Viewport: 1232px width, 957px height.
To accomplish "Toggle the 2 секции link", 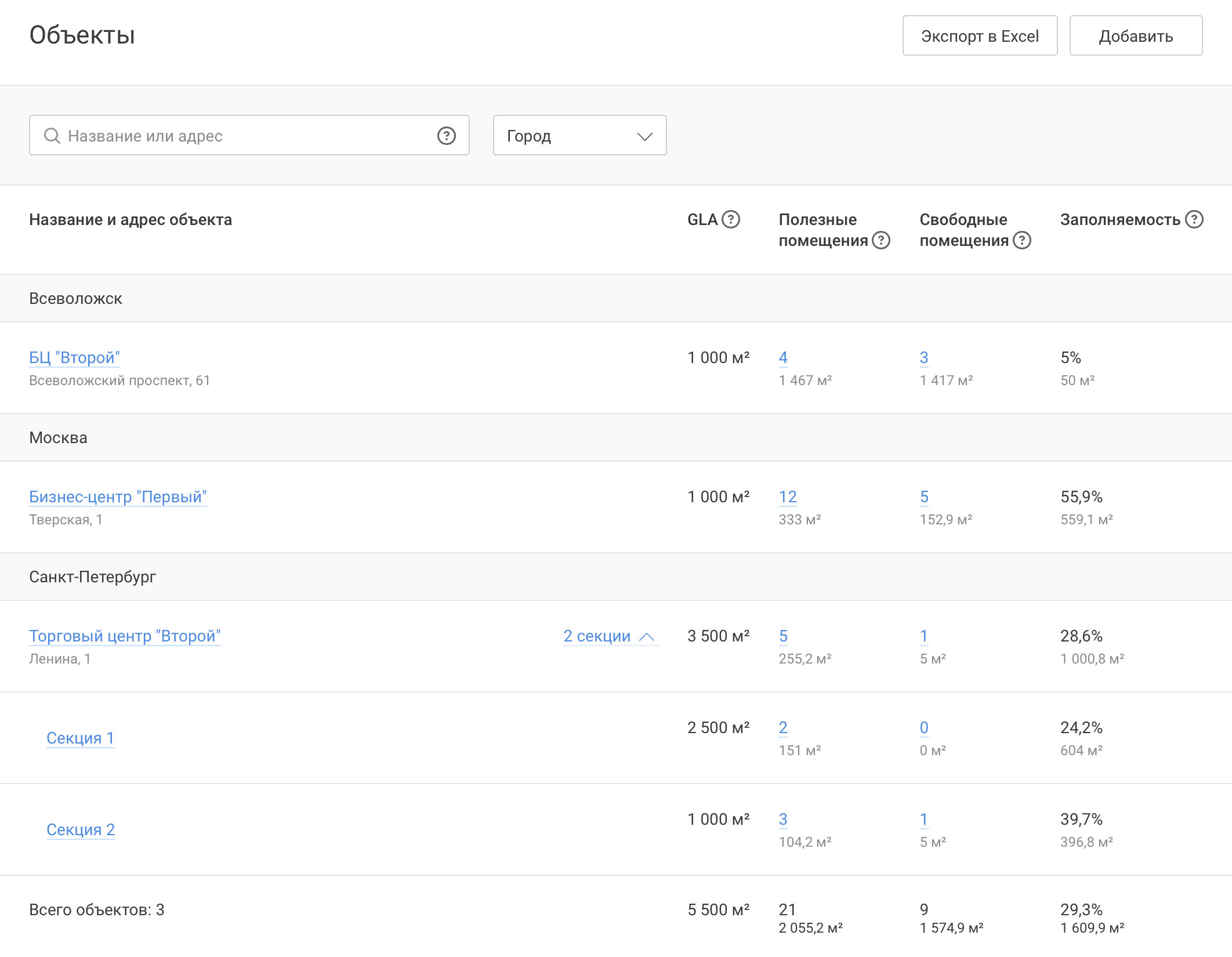I will (610, 636).
